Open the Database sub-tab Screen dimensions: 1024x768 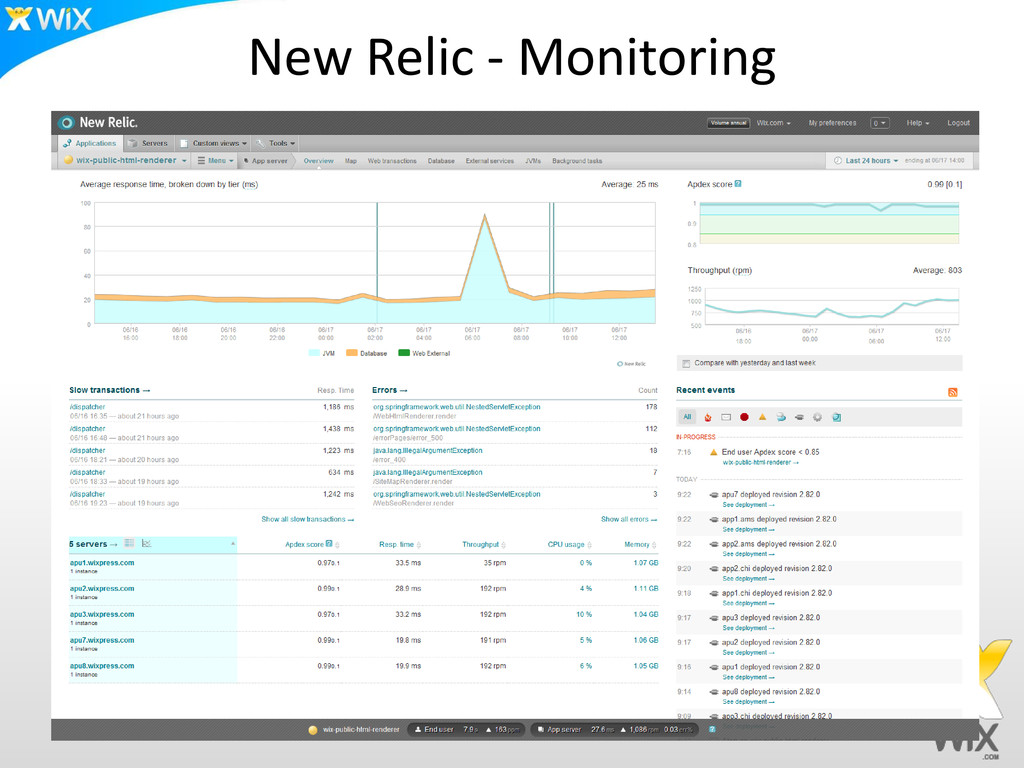click(x=441, y=161)
